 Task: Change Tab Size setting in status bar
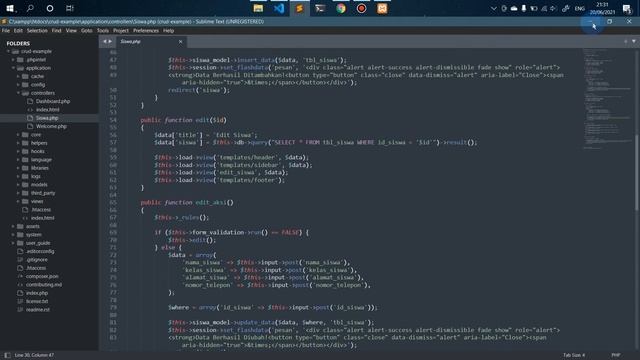click(574, 355)
